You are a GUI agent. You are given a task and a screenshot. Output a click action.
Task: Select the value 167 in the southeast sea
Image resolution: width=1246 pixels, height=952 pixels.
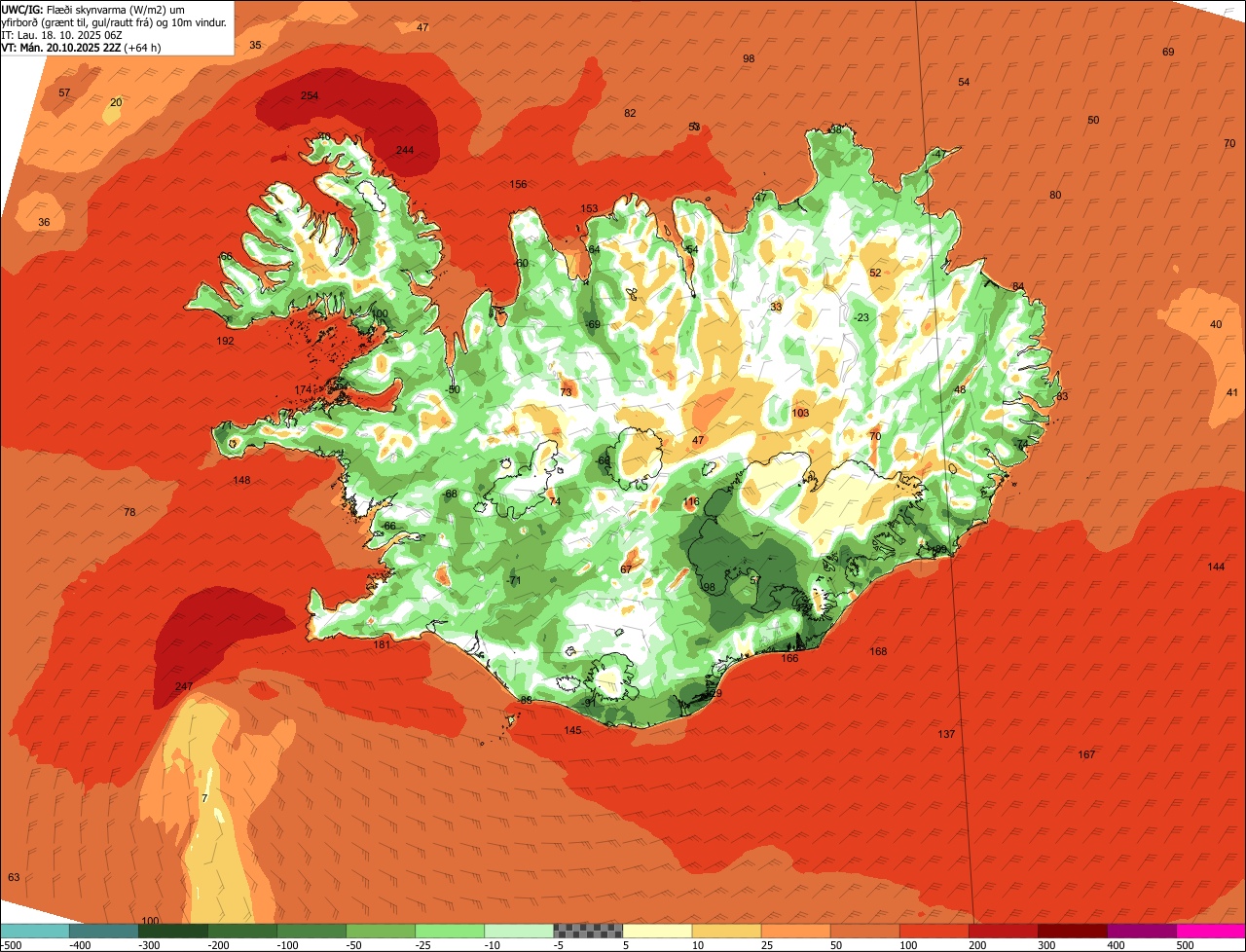click(1086, 754)
